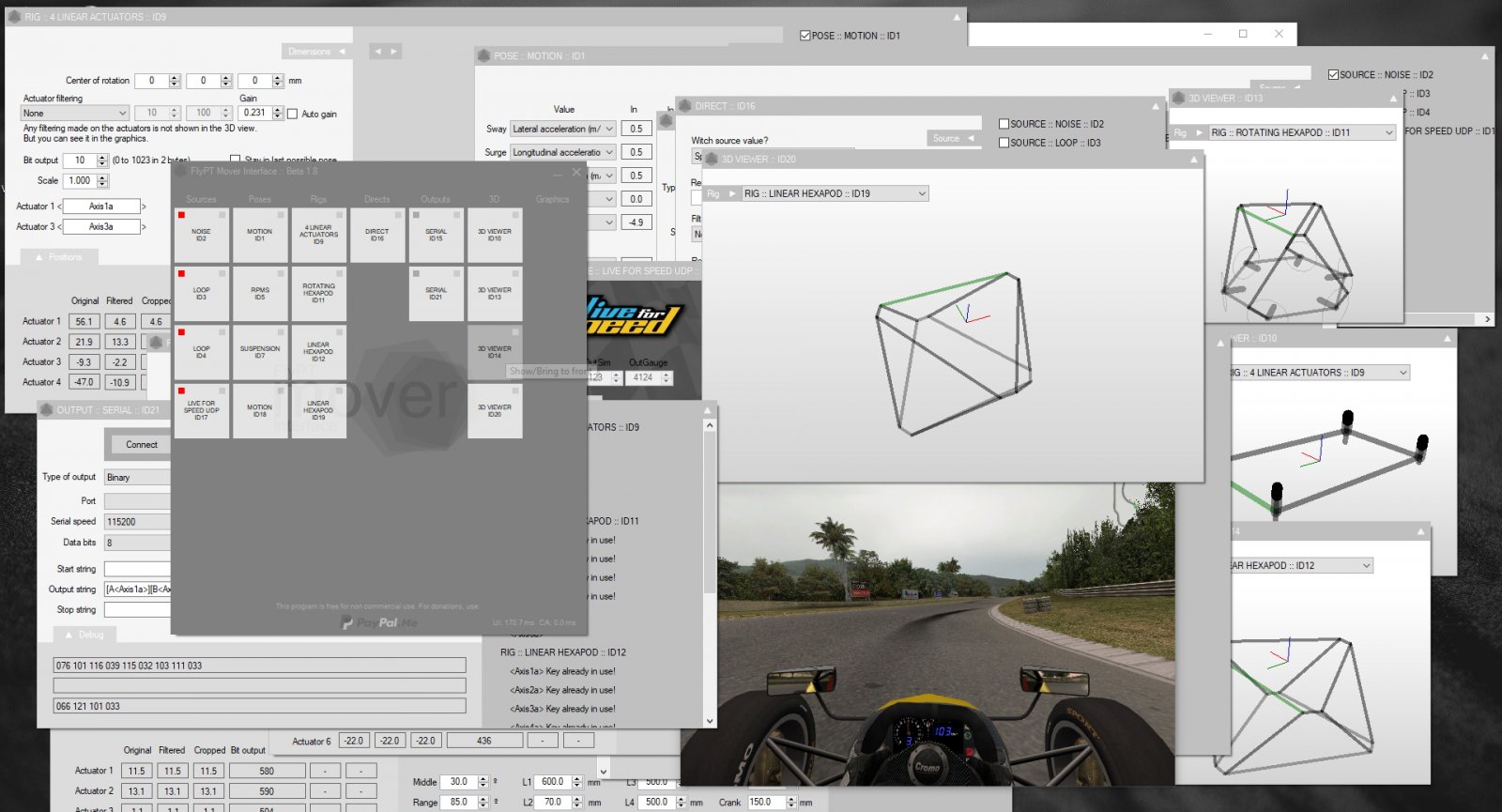Select the Sources column header
1502x812 pixels.
point(201,199)
